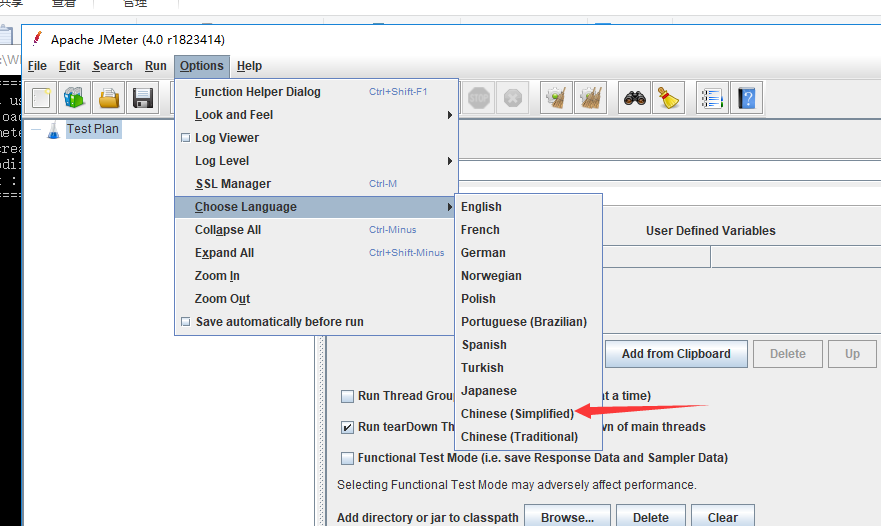Image resolution: width=881 pixels, height=526 pixels.
Task: Close the Options menu
Action: pos(202,66)
